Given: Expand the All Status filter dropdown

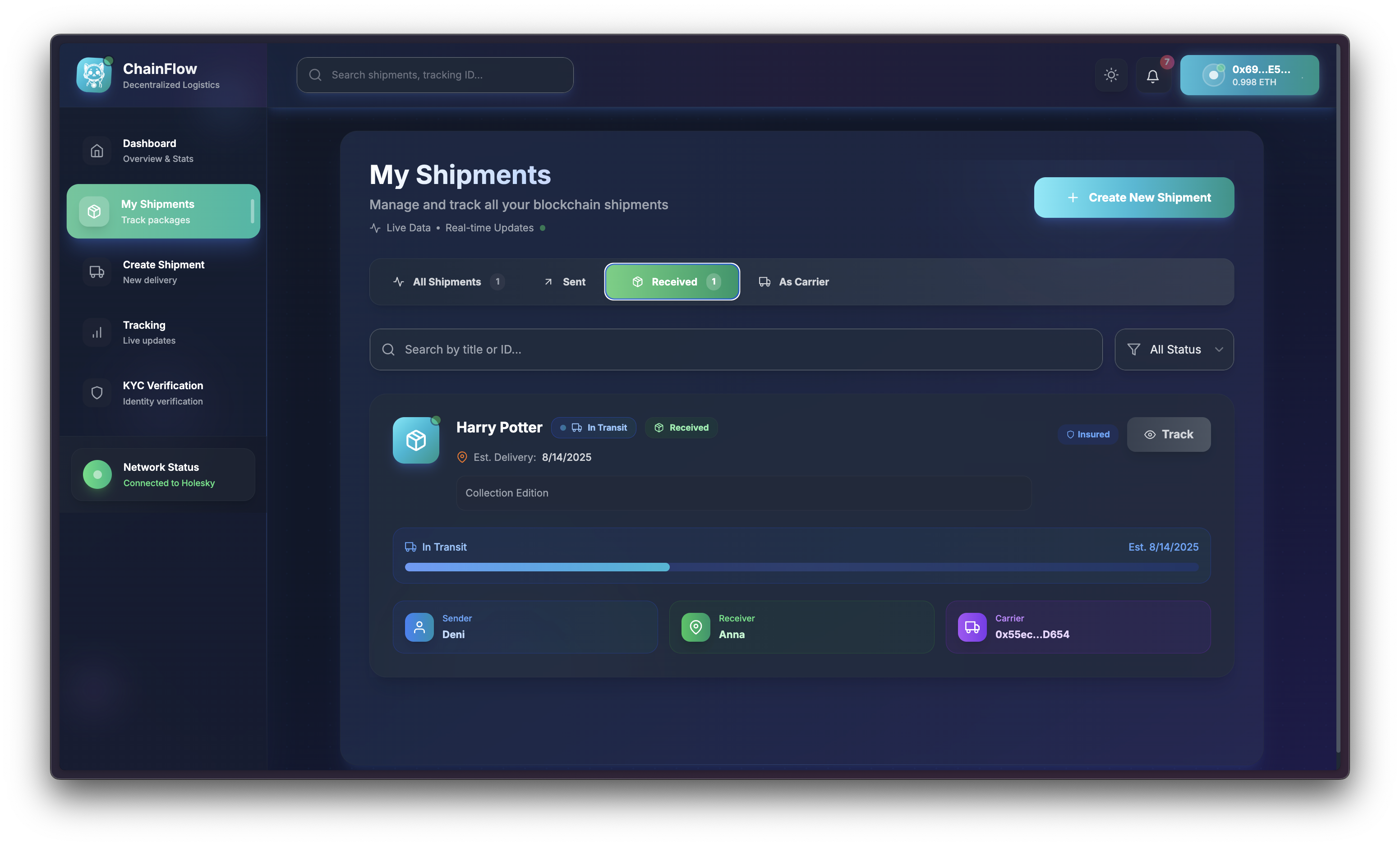Looking at the screenshot, I should [x=1174, y=349].
